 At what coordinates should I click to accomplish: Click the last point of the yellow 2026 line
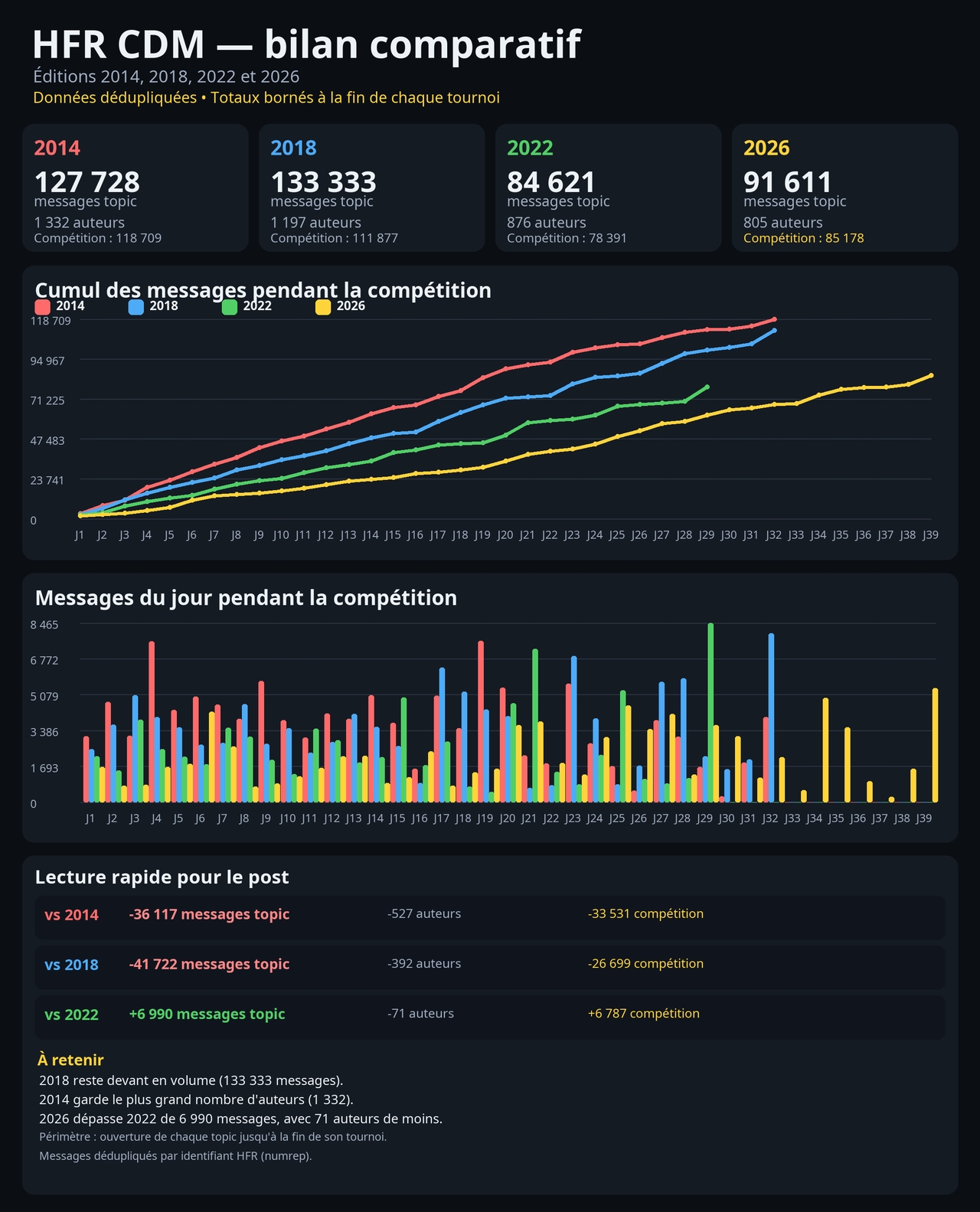(931, 375)
